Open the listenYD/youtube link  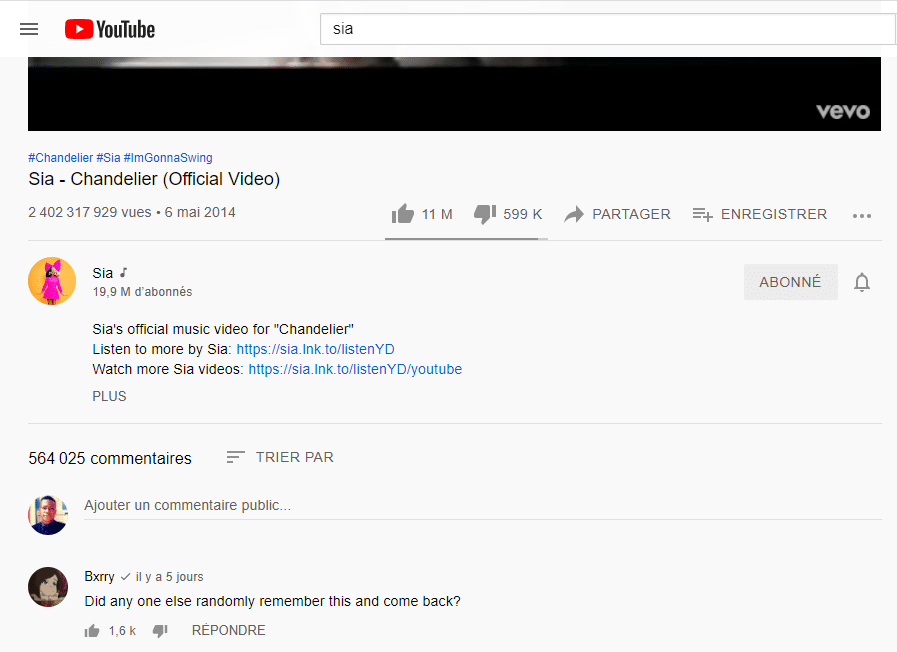coord(355,369)
